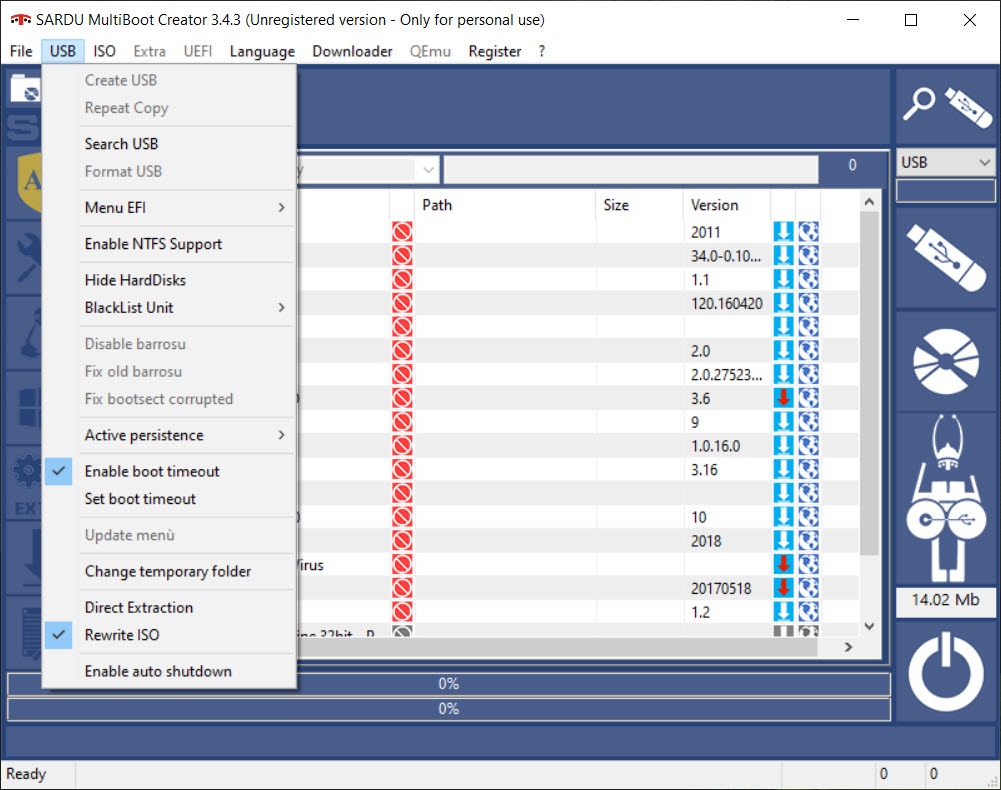Click the red prohibited icon in version 2.0 row
Viewport: 1001px width, 790px height.
(x=402, y=351)
